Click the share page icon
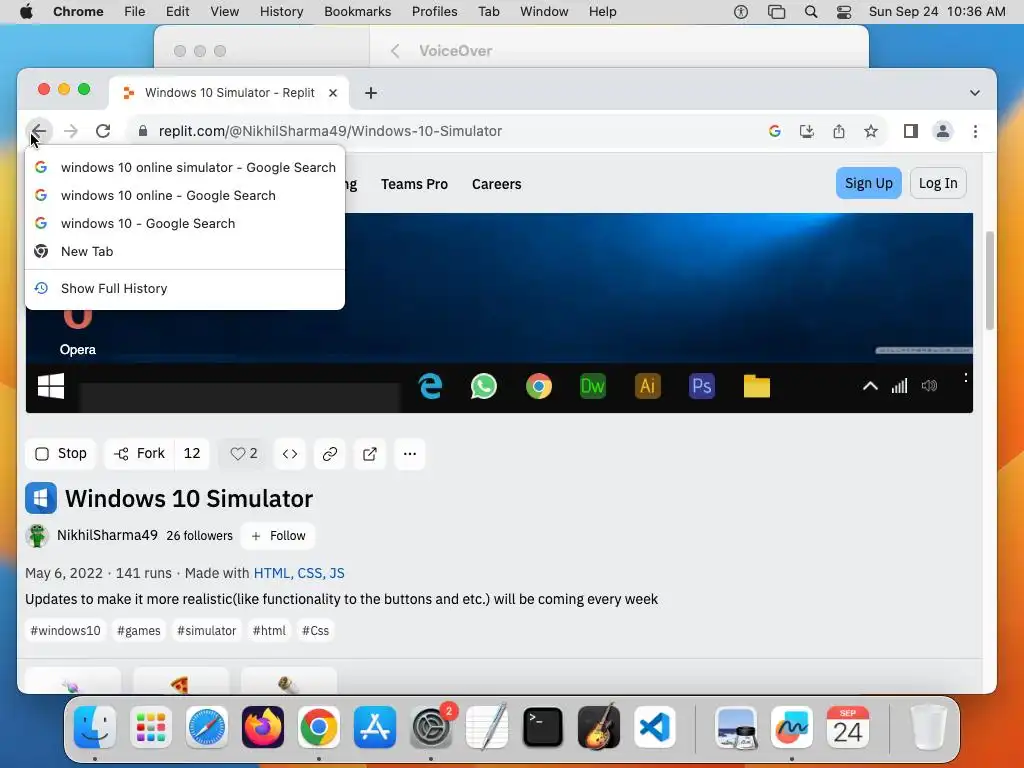The height and width of the screenshot is (768, 1024). (x=839, y=131)
